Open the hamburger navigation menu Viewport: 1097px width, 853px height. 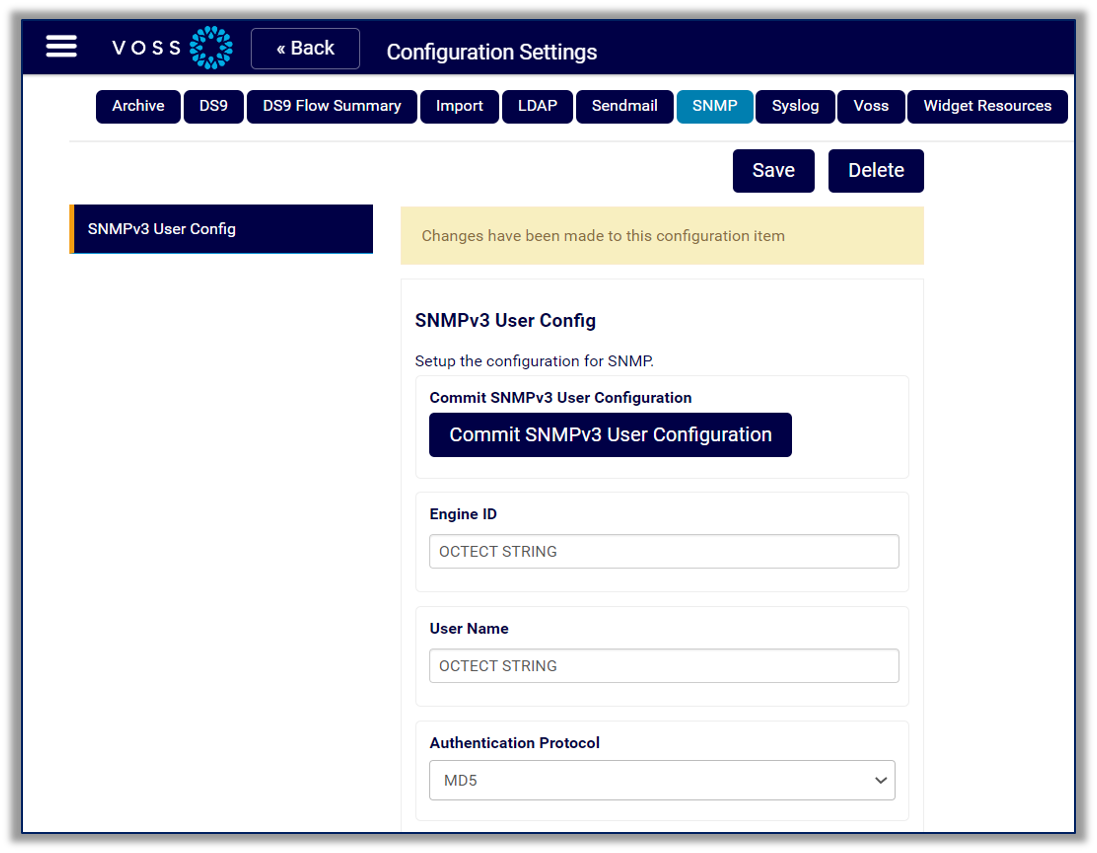61,46
